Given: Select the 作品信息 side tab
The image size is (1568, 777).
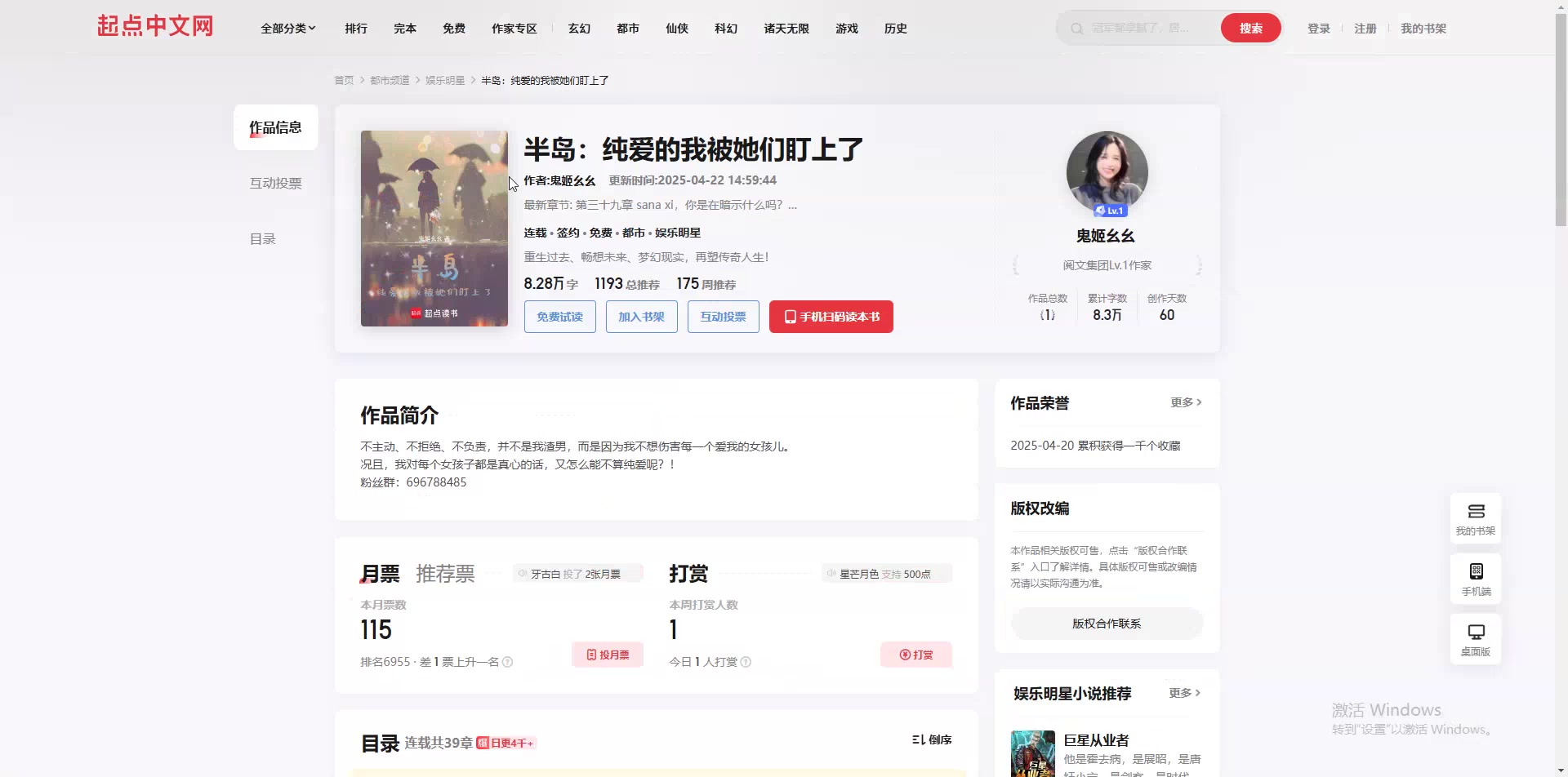Looking at the screenshot, I should 276,127.
